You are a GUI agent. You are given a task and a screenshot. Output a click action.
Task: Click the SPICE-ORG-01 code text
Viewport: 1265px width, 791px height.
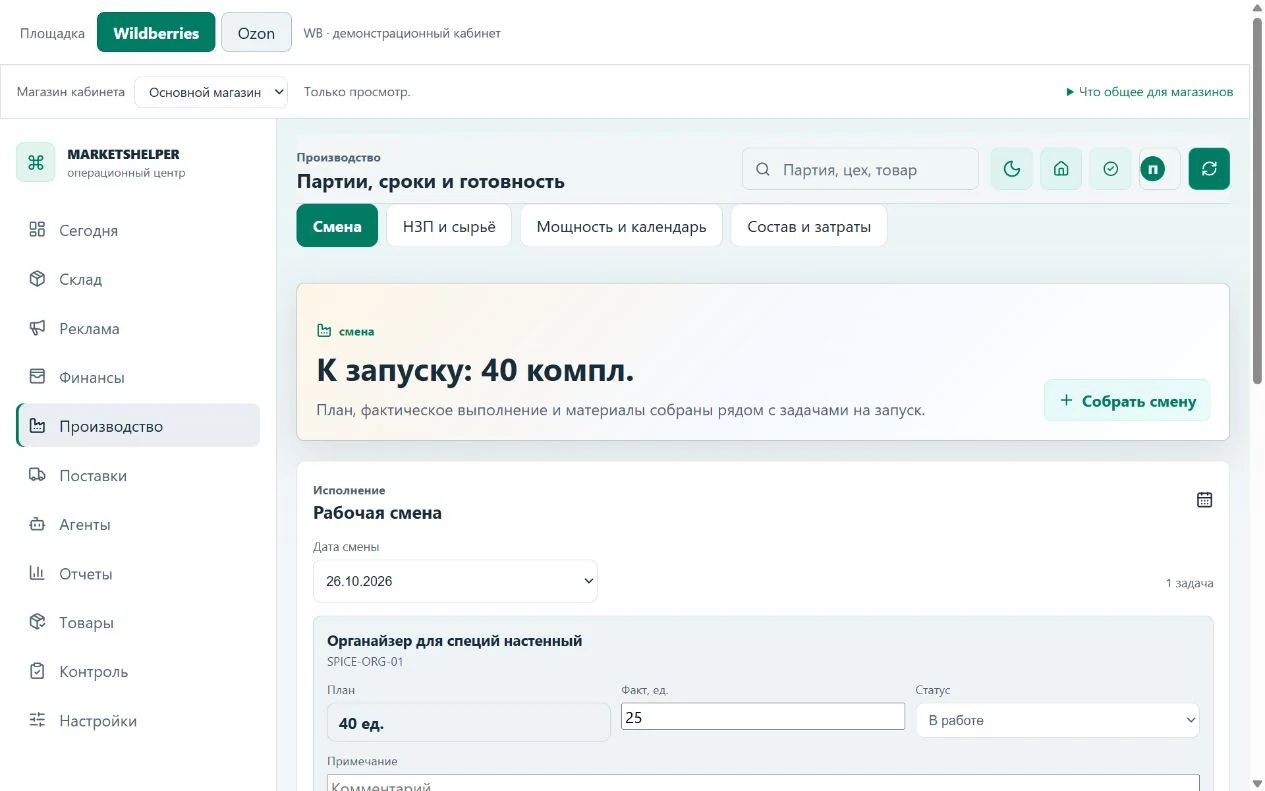pyautogui.click(x=365, y=661)
